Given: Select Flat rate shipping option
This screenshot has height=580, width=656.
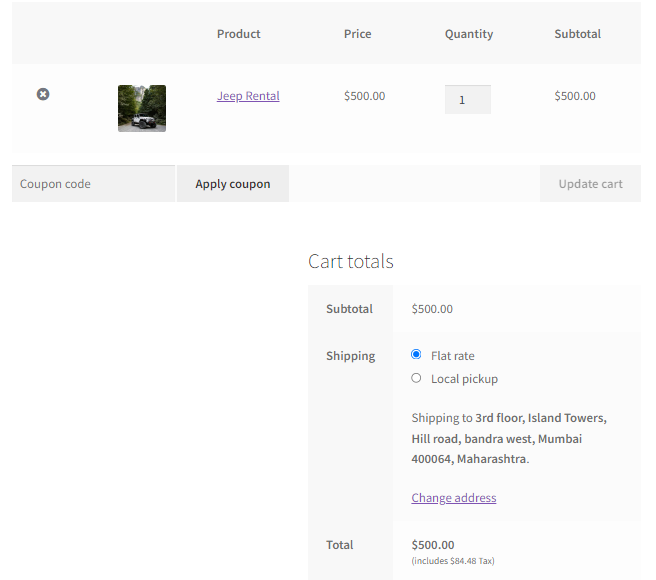Looking at the screenshot, I should point(416,354).
